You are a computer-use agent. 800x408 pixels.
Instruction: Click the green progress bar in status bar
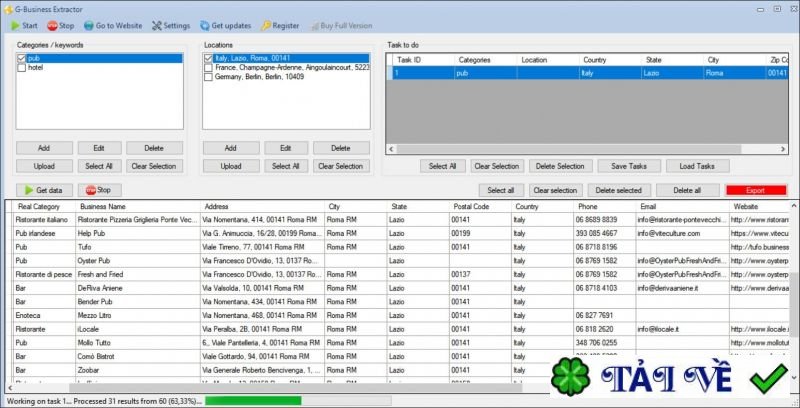pyautogui.click(x=253, y=401)
